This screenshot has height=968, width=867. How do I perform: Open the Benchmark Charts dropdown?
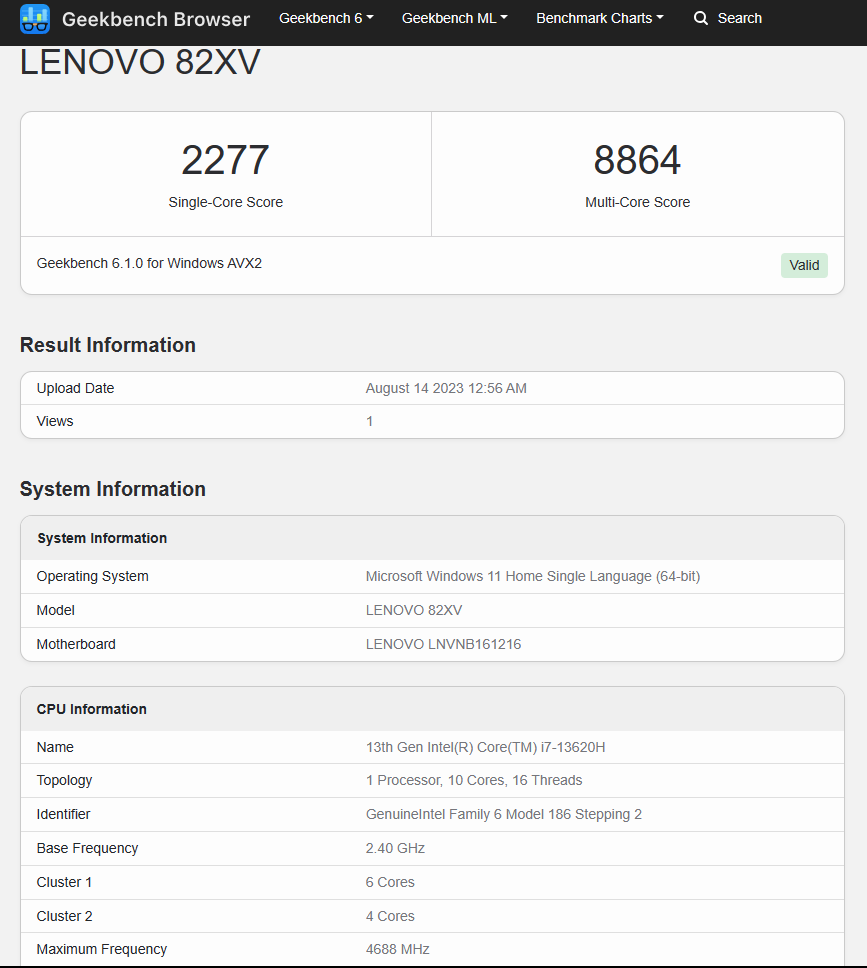[599, 19]
